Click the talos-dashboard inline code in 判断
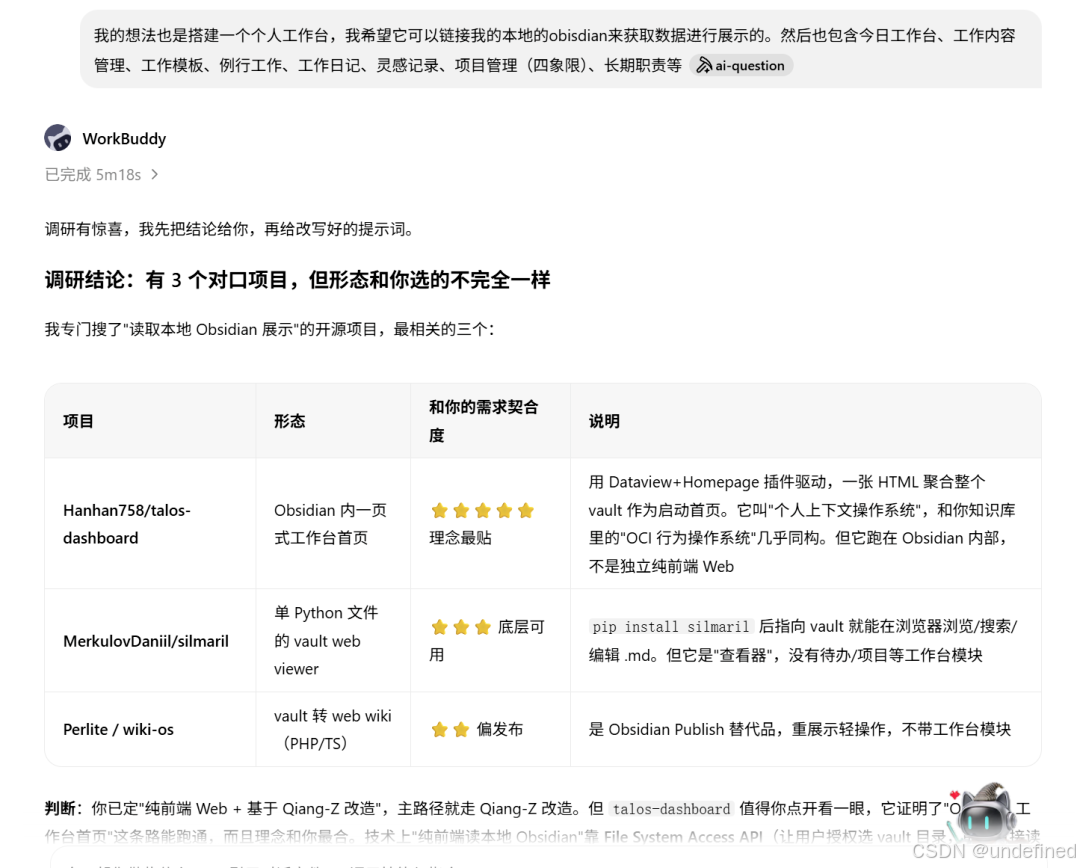The image size is (1080, 868). point(672,809)
